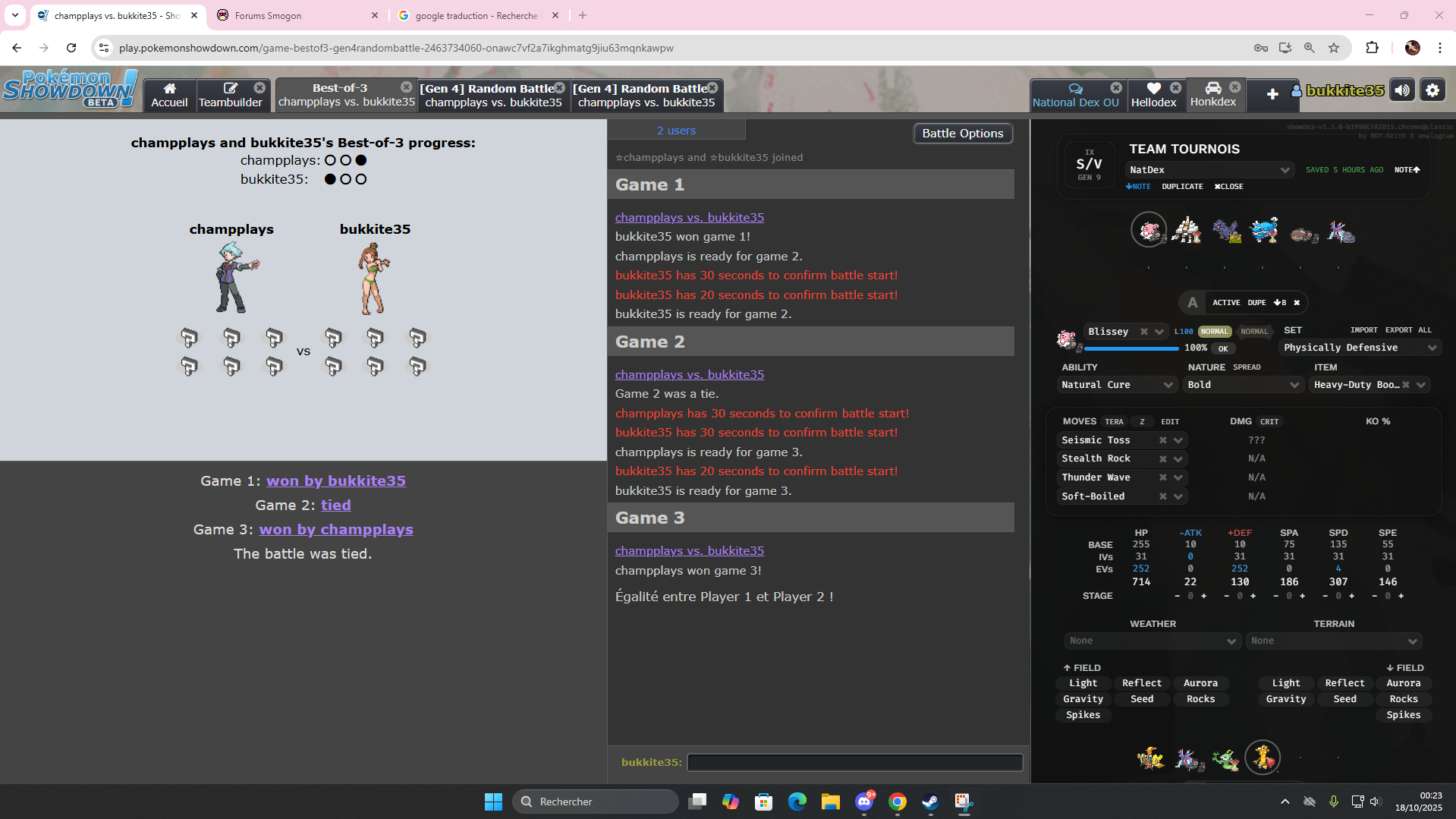
Task: Open the Teambuilder tab
Action: click(230, 96)
